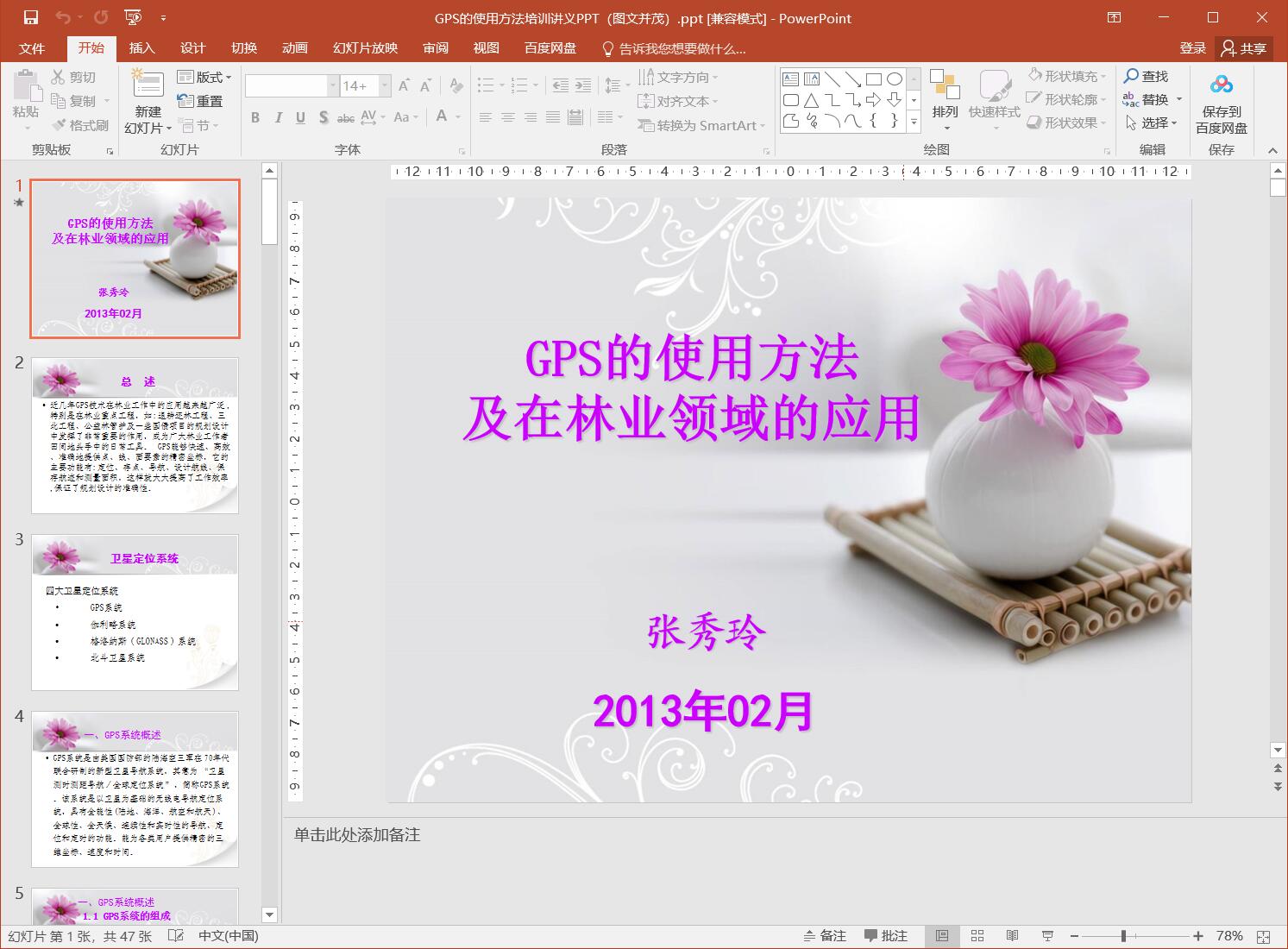Click the Save icon in quick access toolbar
The image size is (1288, 949).
(x=31, y=17)
